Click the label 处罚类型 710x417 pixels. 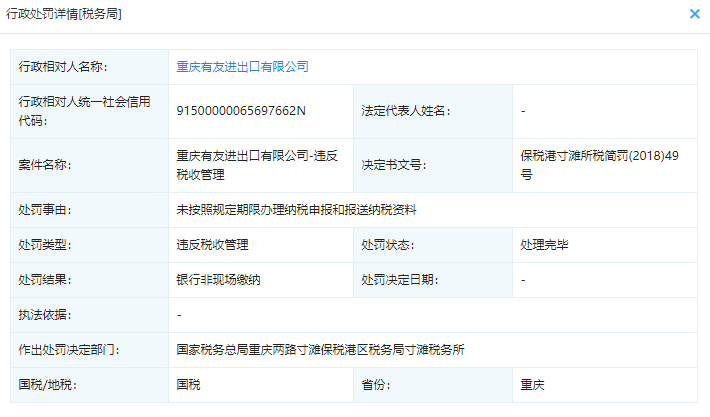pyautogui.click(x=45, y=245)
